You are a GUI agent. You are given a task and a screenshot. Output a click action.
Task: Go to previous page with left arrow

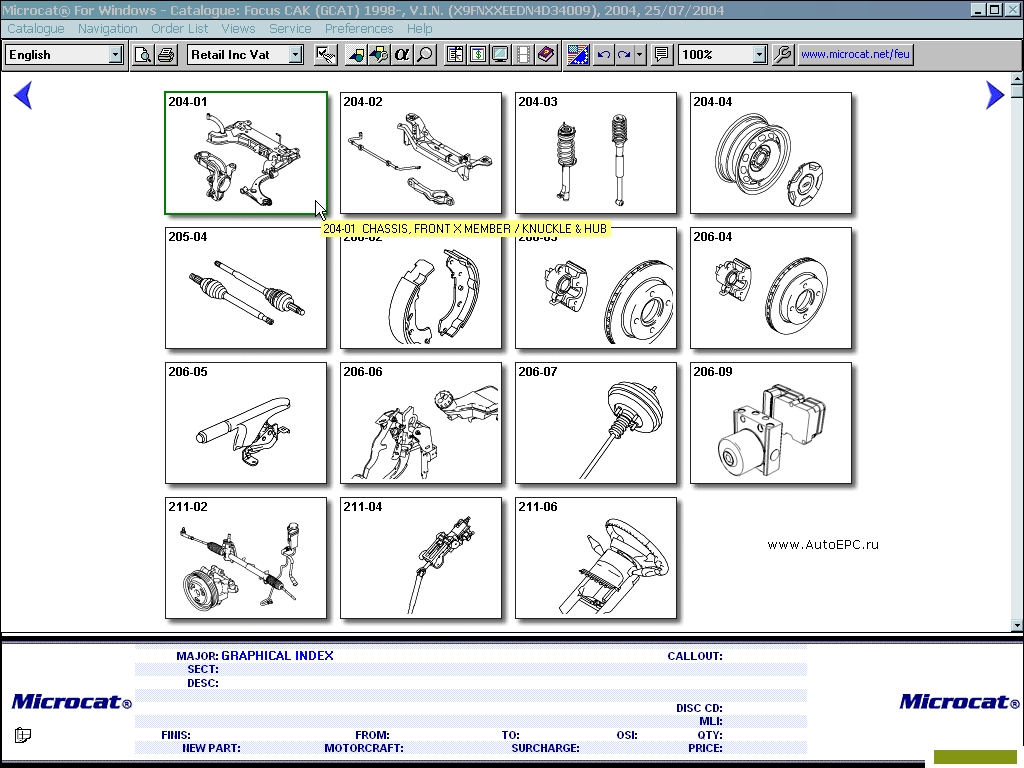[x=23, y=95]
